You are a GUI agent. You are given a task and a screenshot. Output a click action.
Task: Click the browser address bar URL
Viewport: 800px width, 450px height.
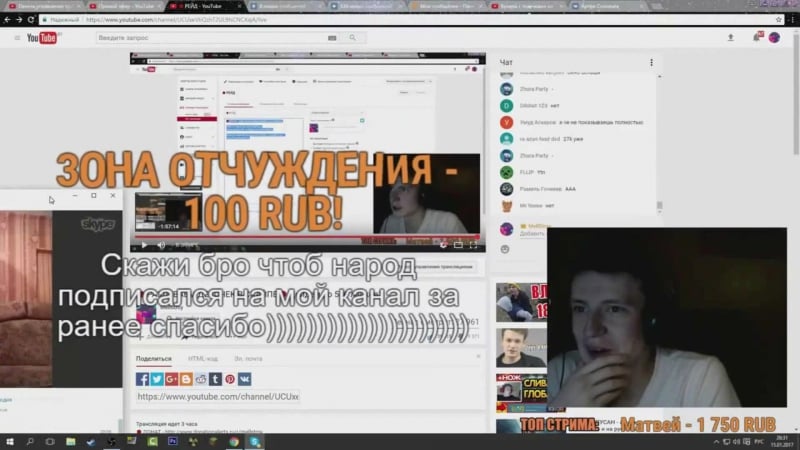point(177,19)
